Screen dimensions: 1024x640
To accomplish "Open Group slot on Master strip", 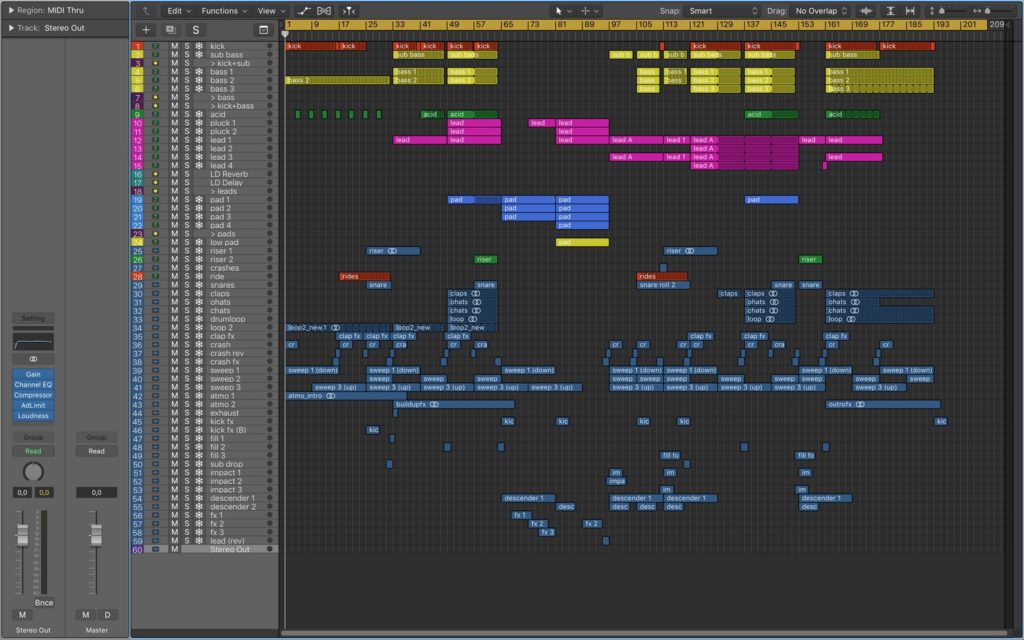I will pos(97,437).
